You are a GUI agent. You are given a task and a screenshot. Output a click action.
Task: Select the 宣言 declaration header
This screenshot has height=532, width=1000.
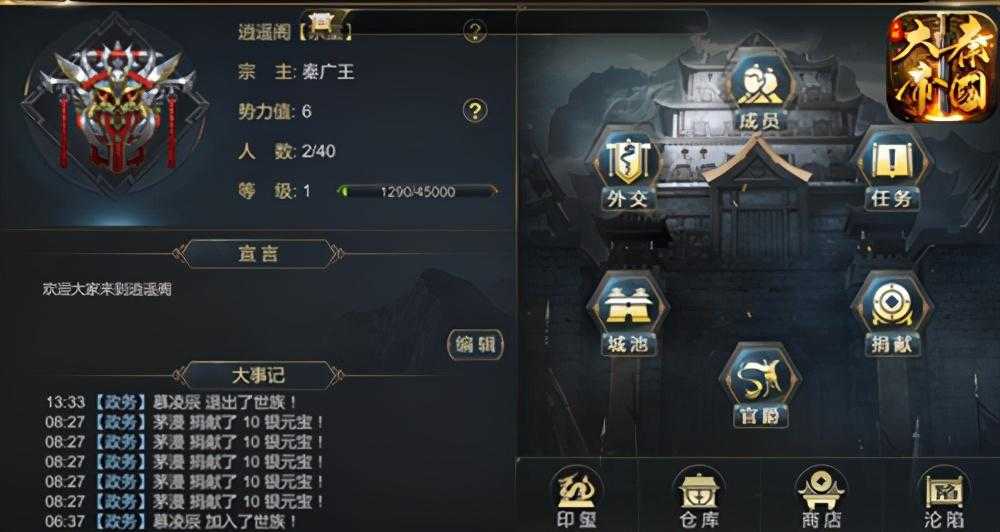(258, 255)
